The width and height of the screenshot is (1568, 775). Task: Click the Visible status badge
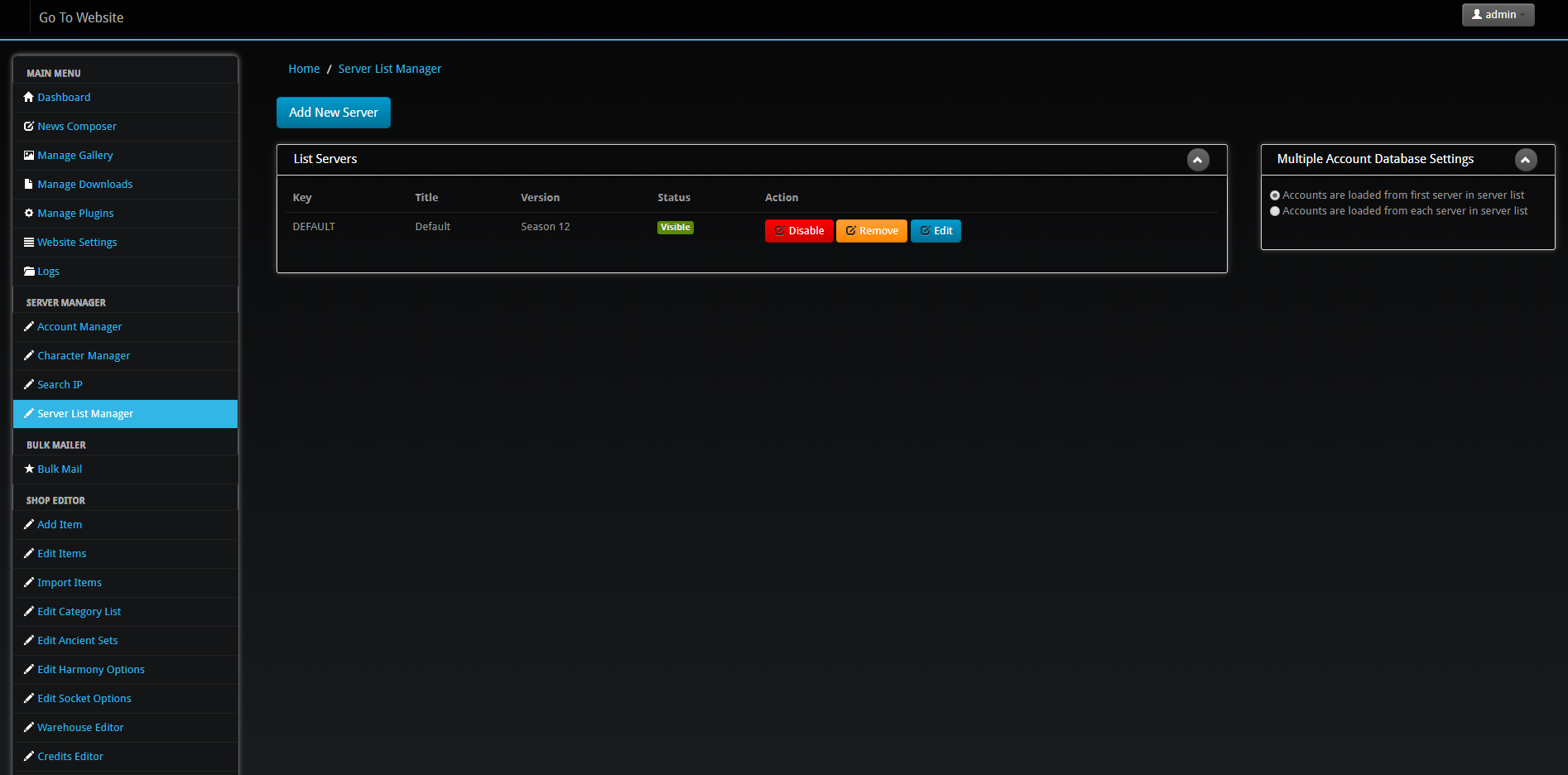tap(676, 228)
